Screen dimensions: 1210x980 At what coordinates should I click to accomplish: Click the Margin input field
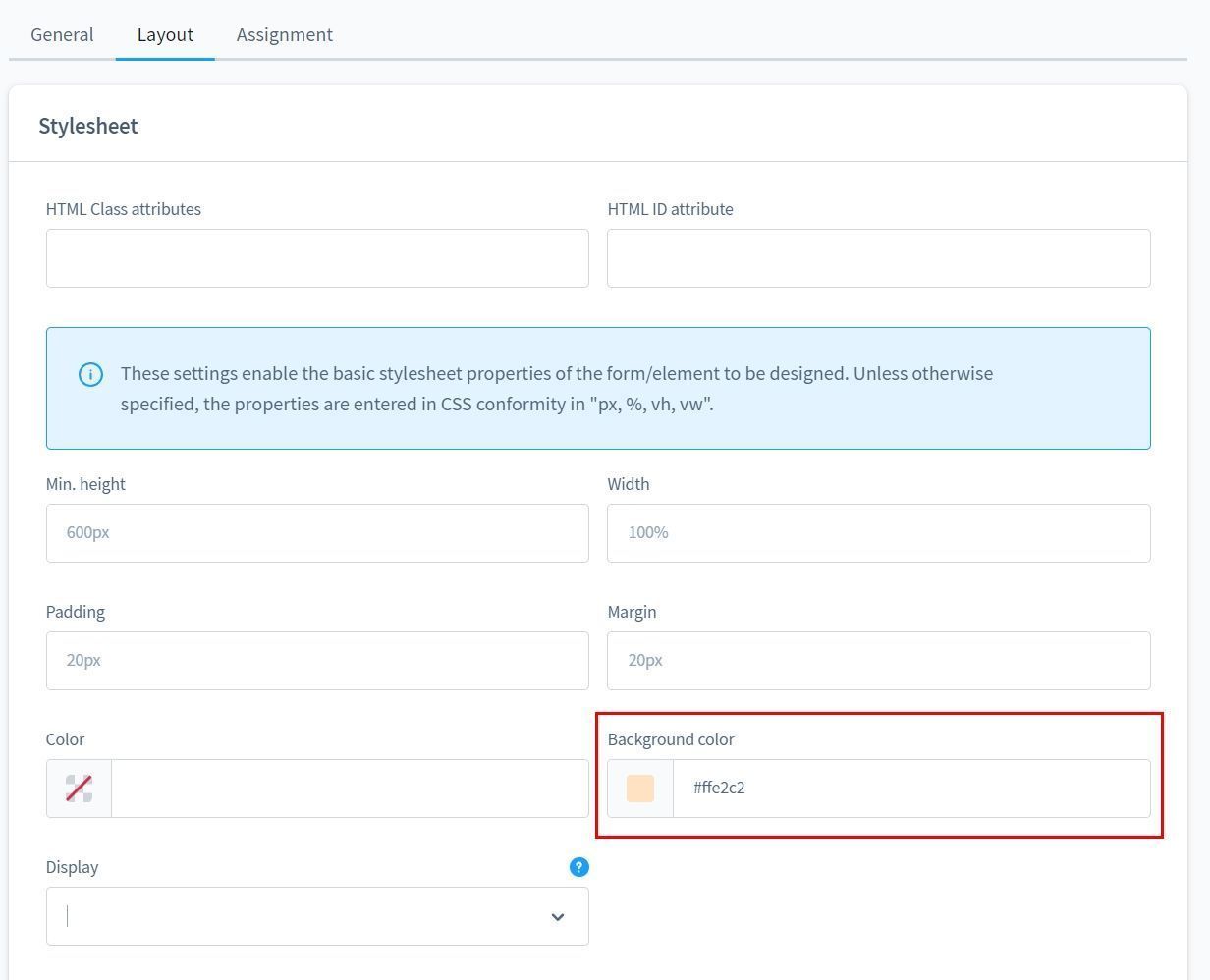(878, 661)
